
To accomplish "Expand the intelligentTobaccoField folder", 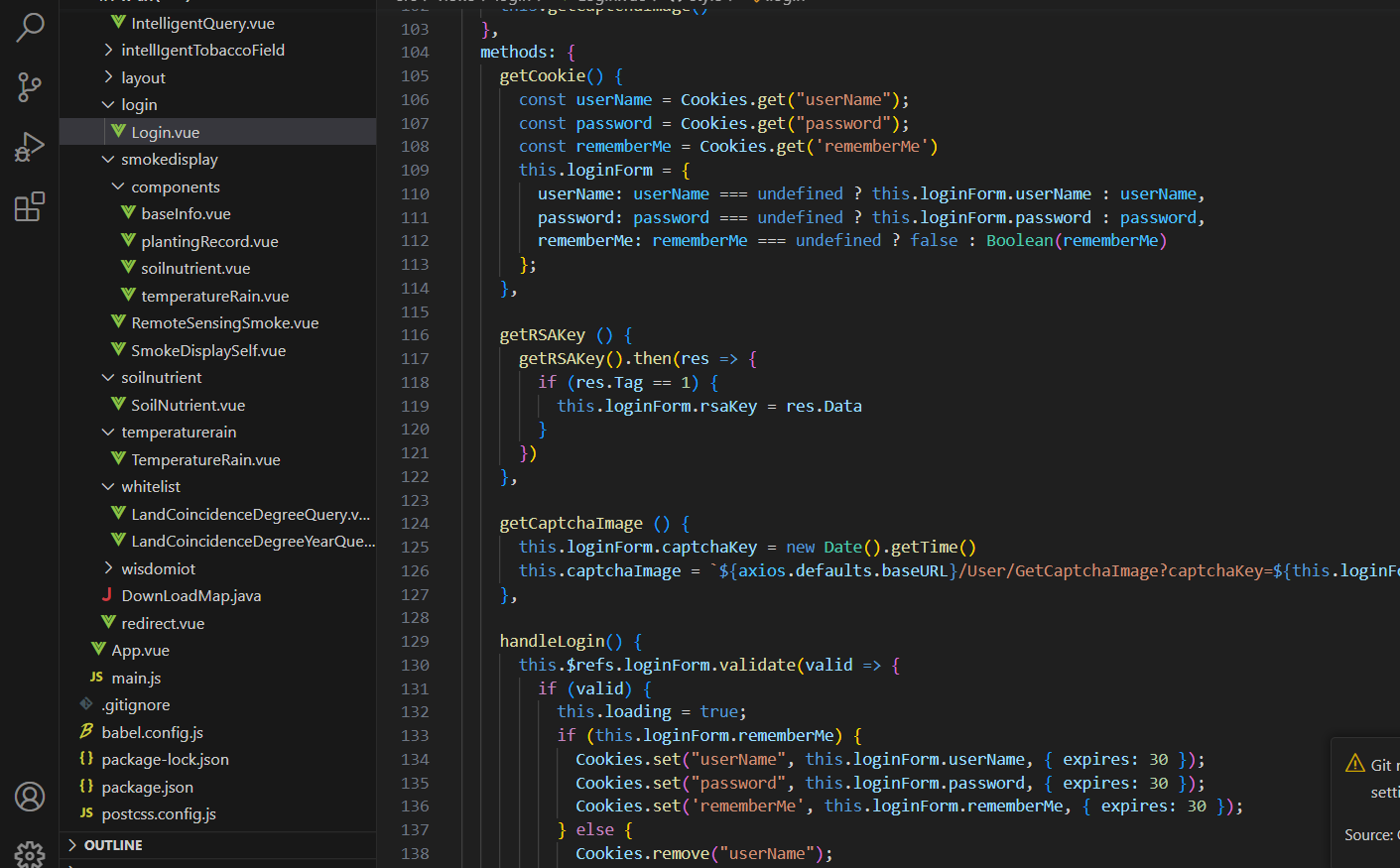I will pos(108,50).
